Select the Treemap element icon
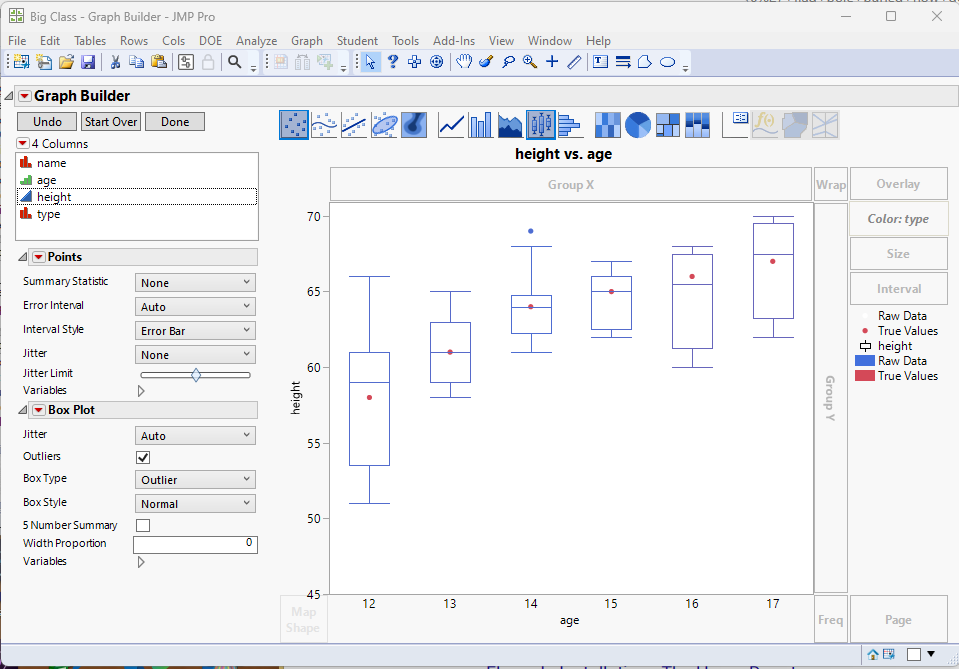Viewport: 959px width, 669px height. [667, 125]
